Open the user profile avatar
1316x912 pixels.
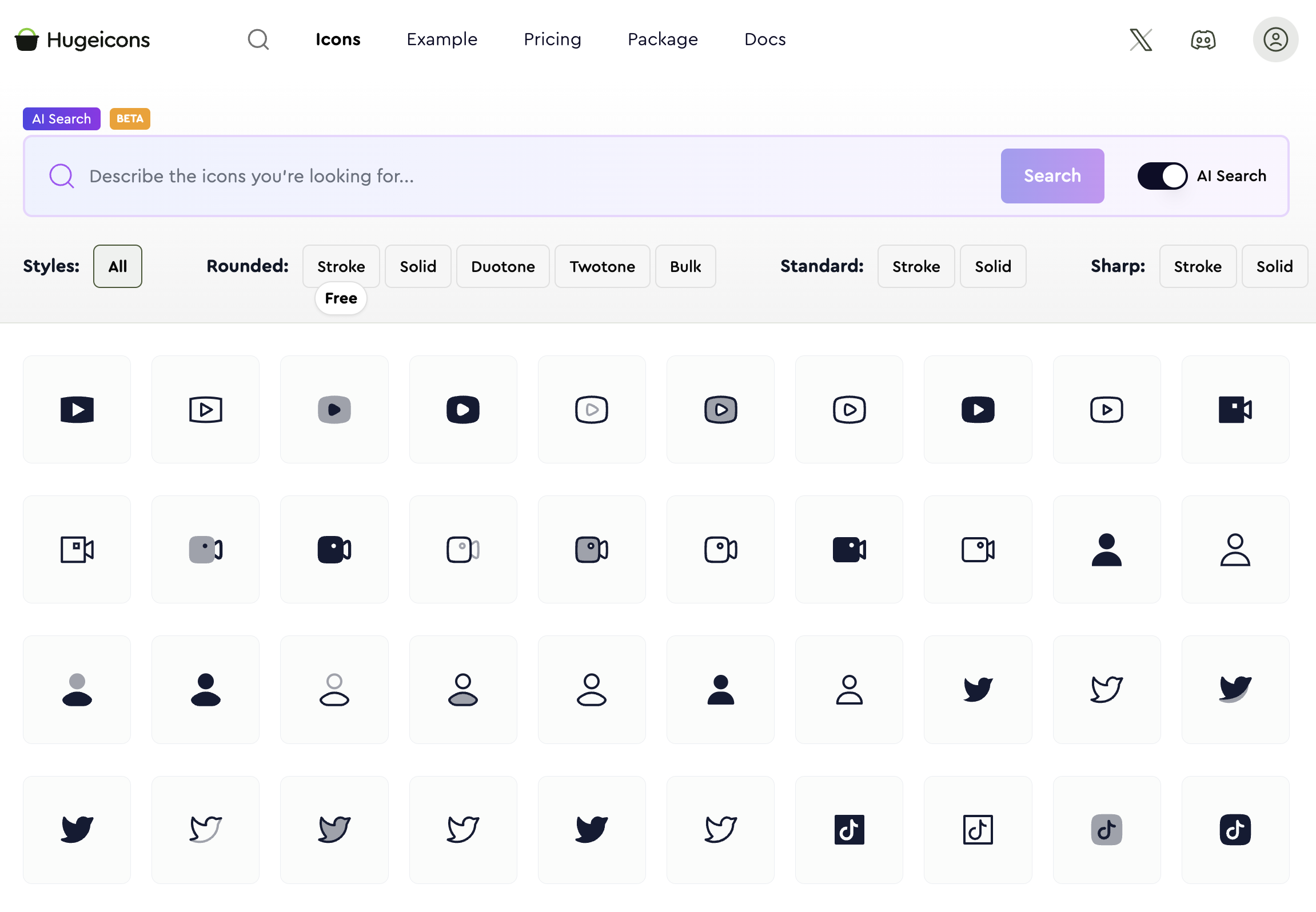pos(1275,39)
